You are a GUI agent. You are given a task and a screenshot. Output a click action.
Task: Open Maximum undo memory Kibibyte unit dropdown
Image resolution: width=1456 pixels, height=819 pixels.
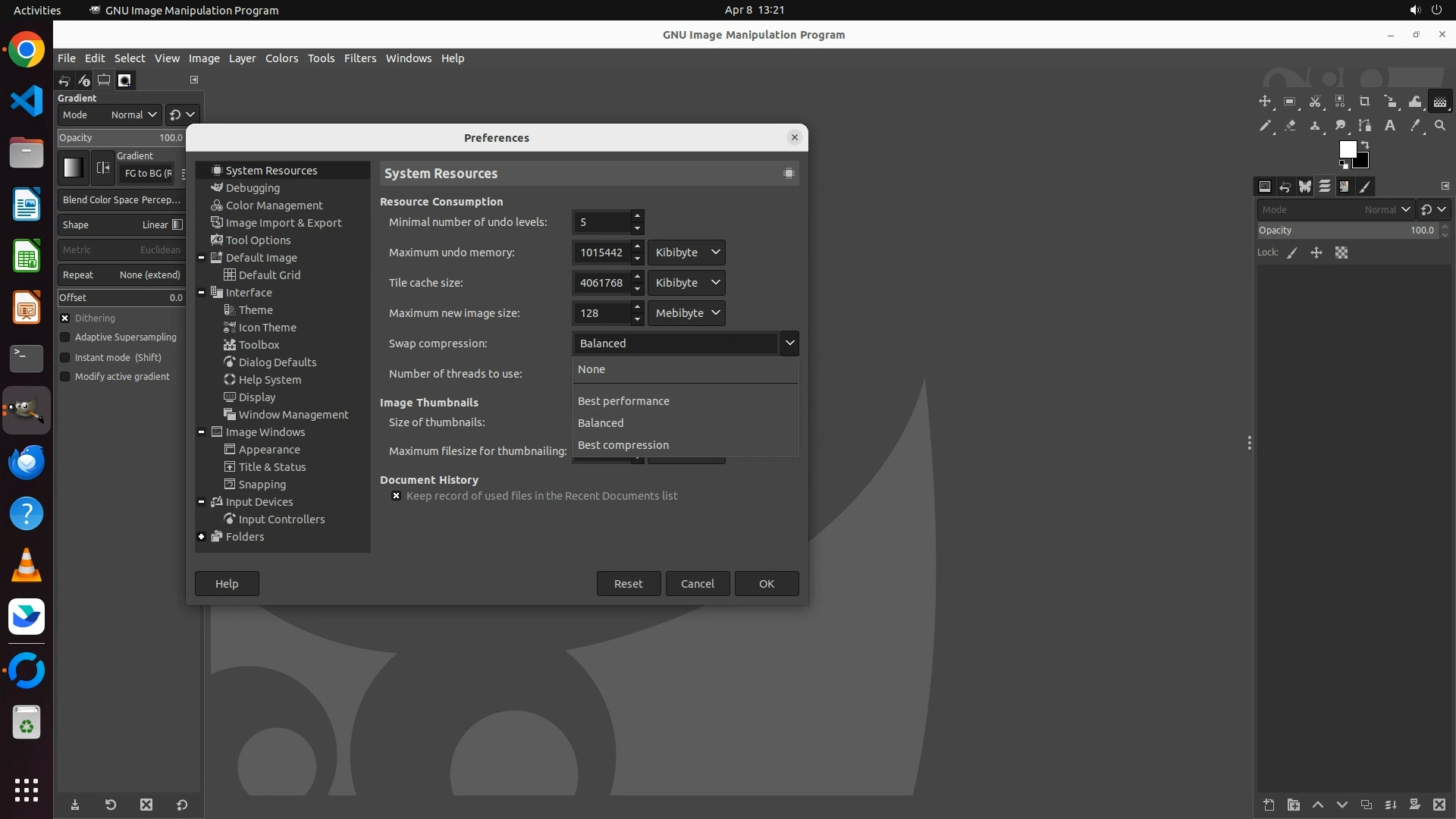686,253
